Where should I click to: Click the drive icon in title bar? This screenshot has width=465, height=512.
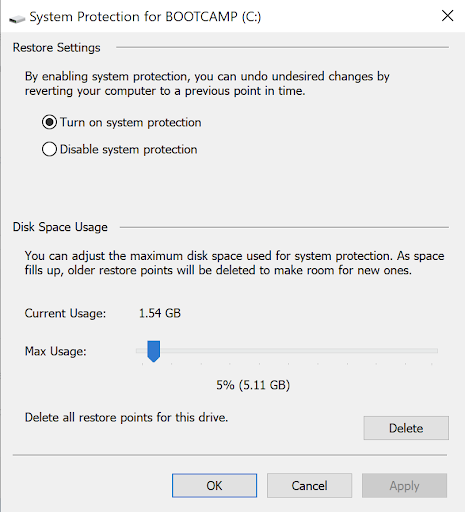17,19
